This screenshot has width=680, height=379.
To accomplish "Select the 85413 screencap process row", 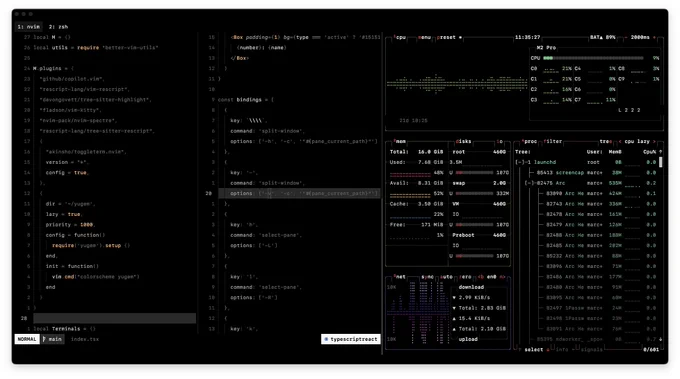I will click(x=586, y=173).
